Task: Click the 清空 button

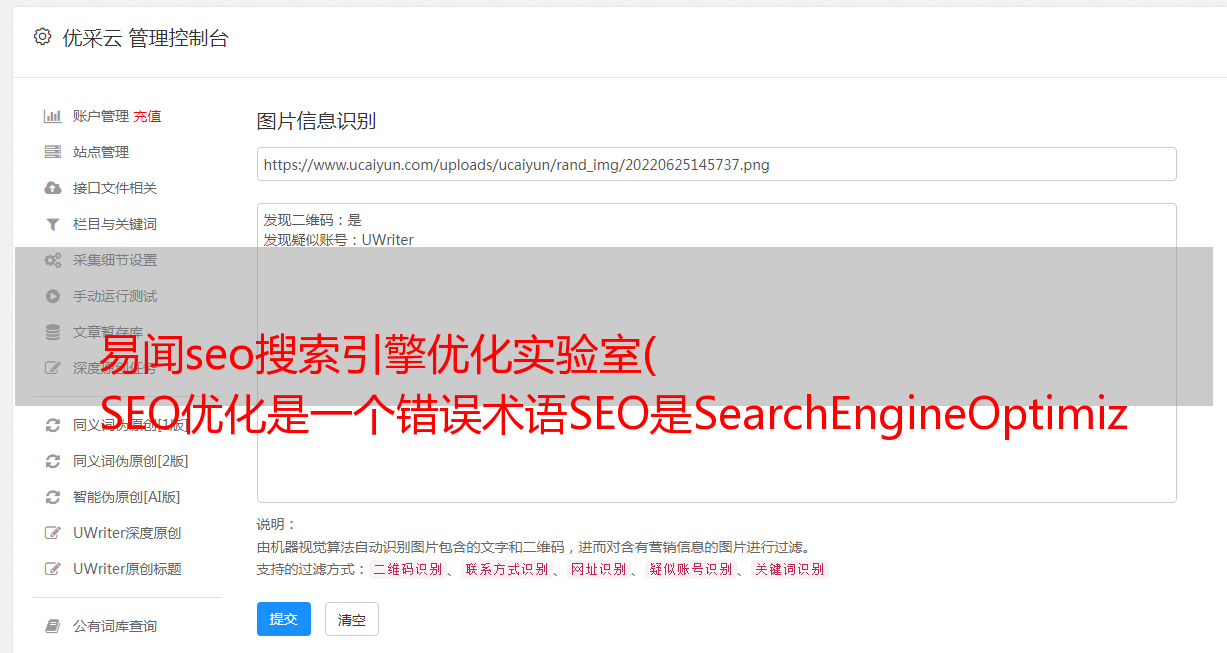Action: 352,619
